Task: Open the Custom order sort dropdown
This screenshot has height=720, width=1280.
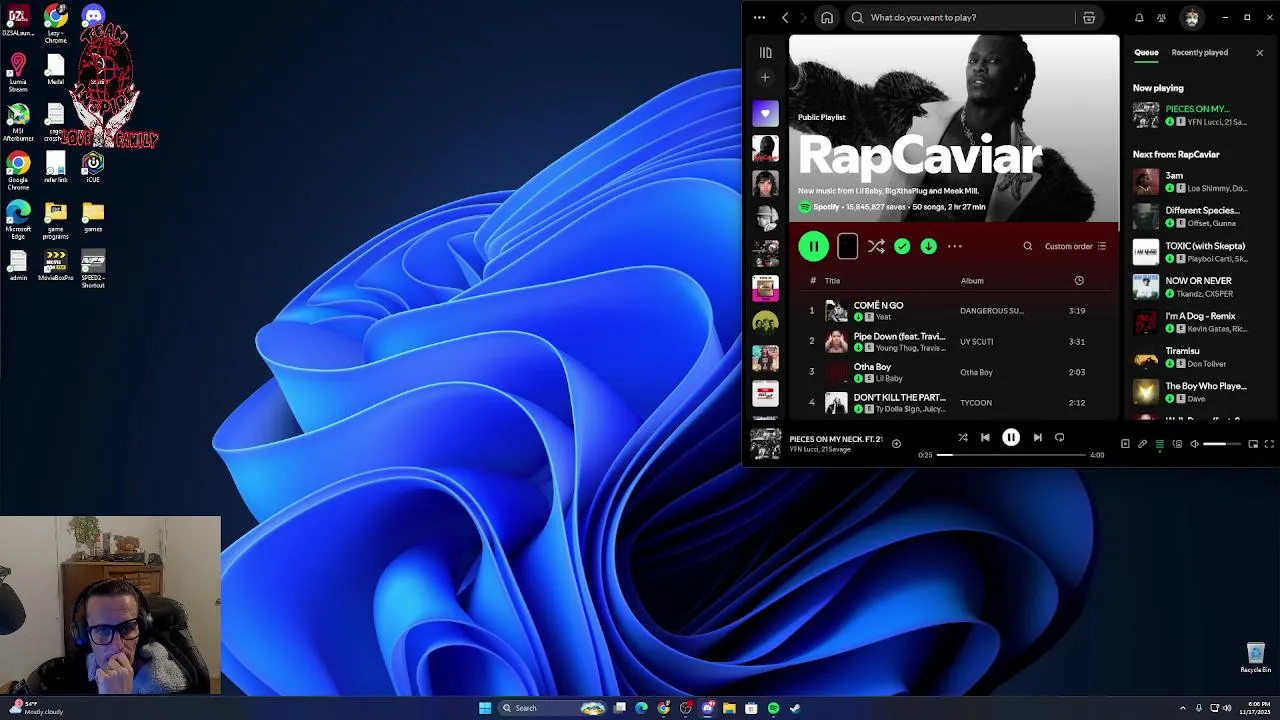Action: point(1075,246)
